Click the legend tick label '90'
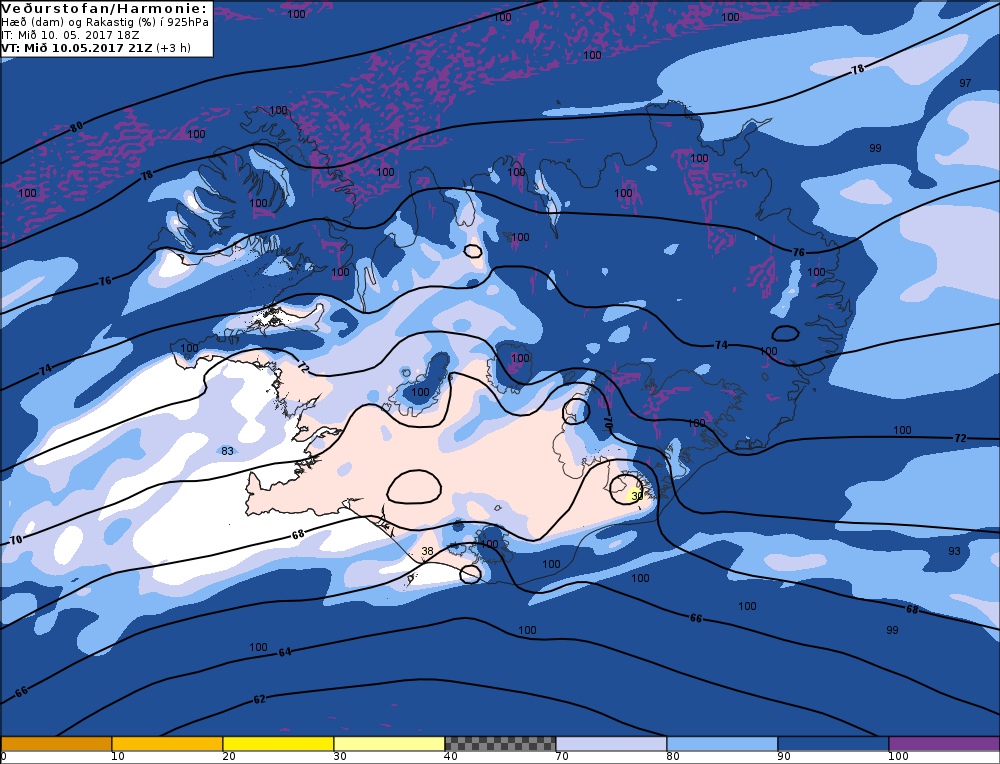The image size is (1000, 764). tap(784, 756)
